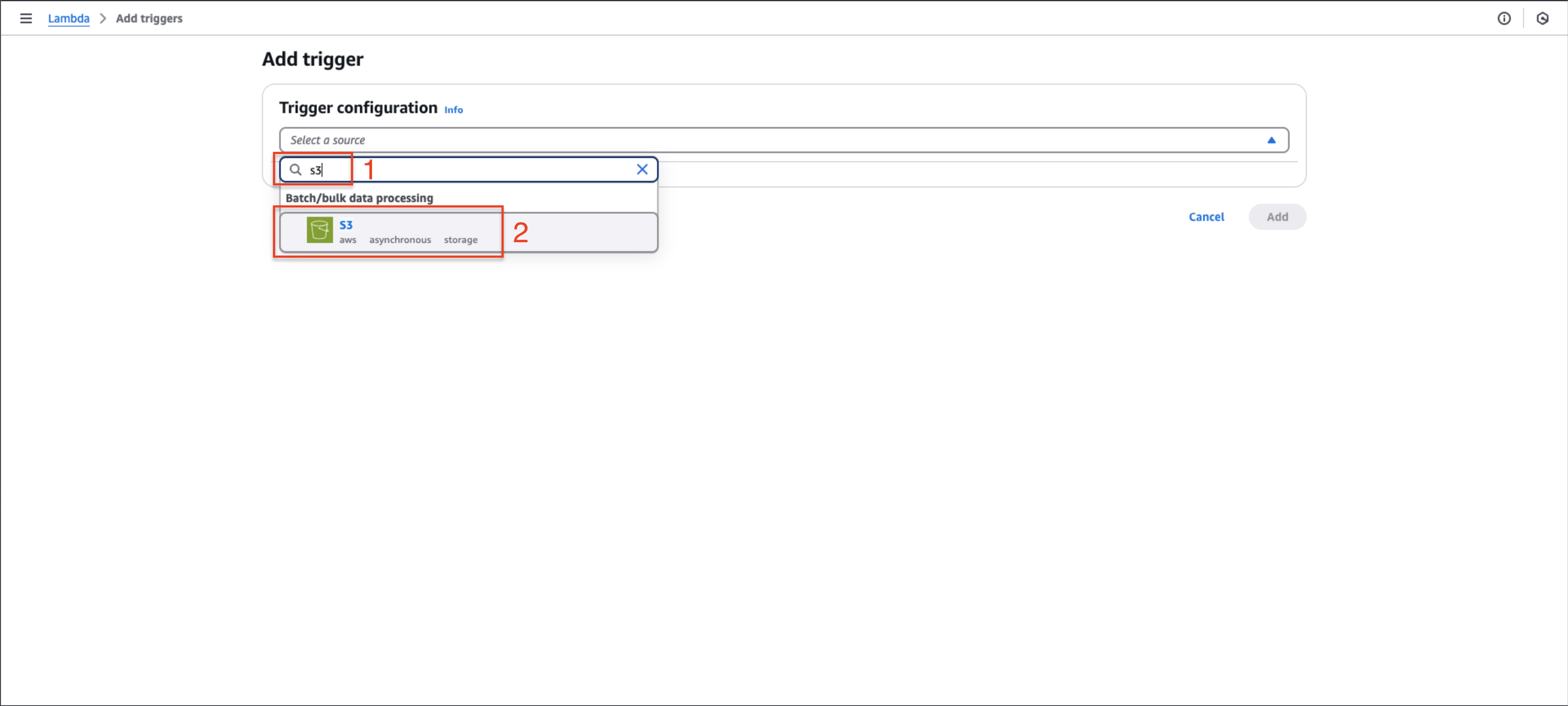Screen dimensions: 1568x706
Task: Click the Add button
Action: (x=1277, y=217)
